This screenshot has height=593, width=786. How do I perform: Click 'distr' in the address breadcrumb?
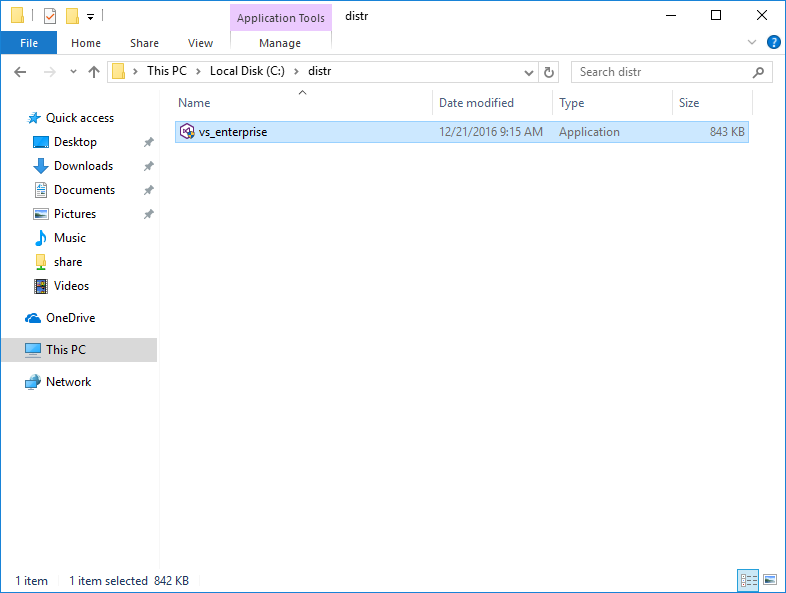pos(319,71)
